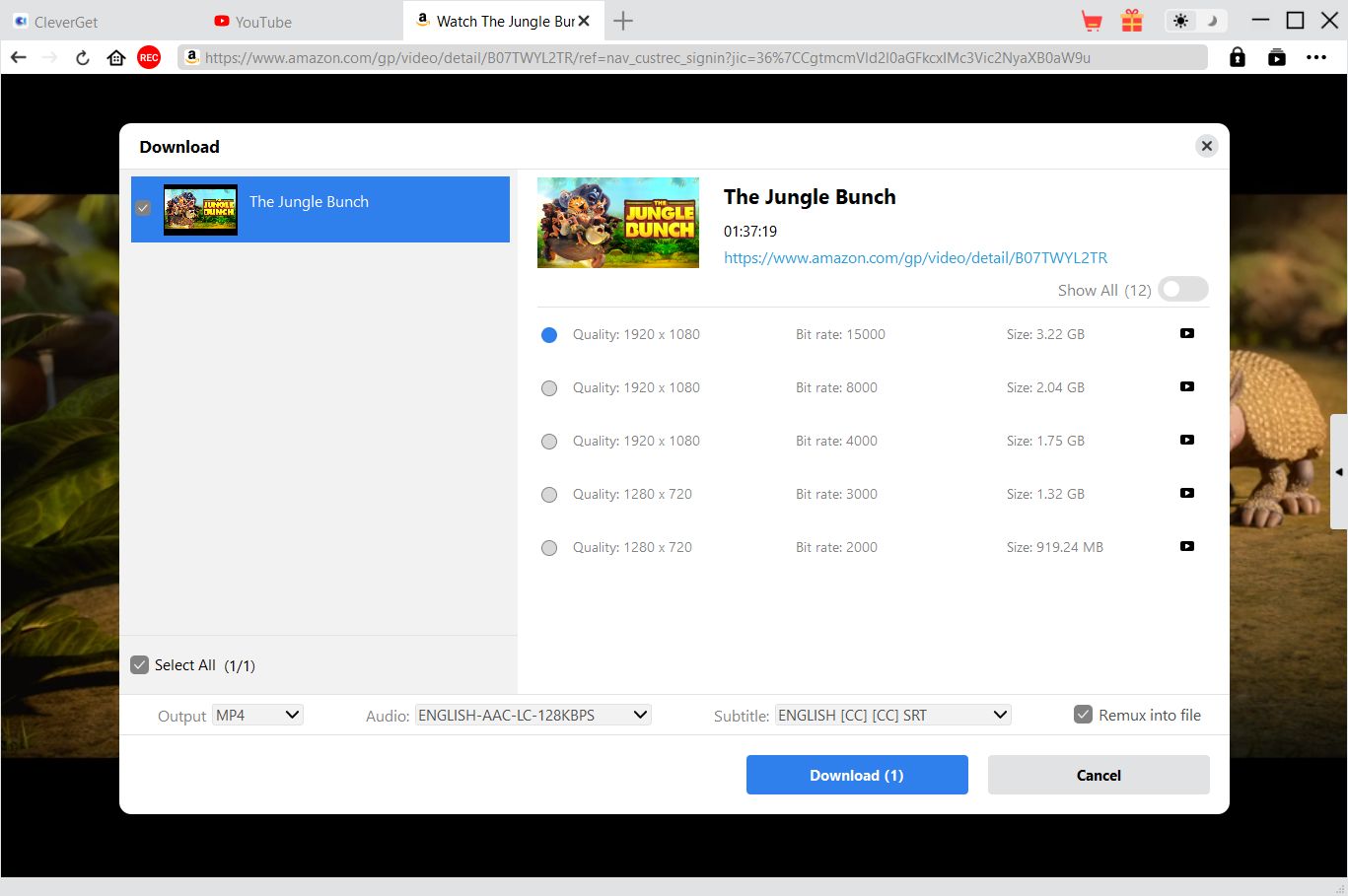Open the Audio track dropdown
1348x896 pixels.
coord(533,715)
